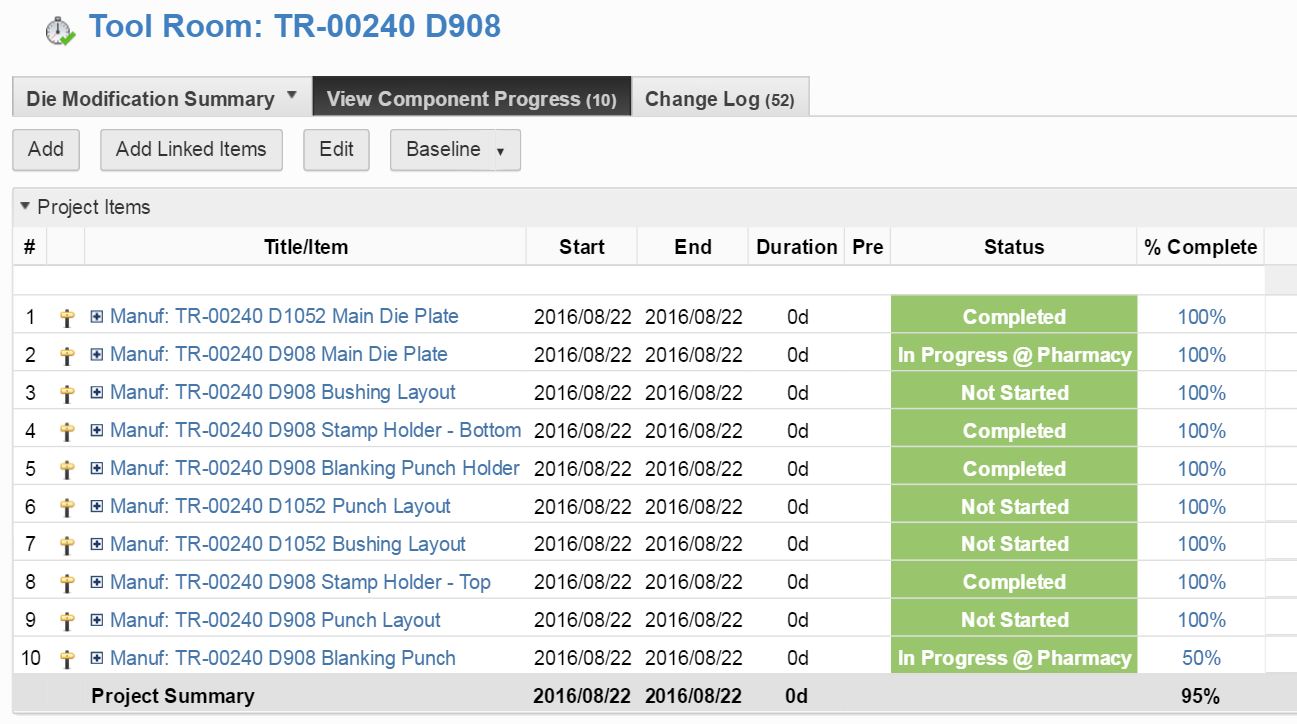1297x724 pixels.
Task: Click 95% in Project Summary row
Action: coord(1201,696)
